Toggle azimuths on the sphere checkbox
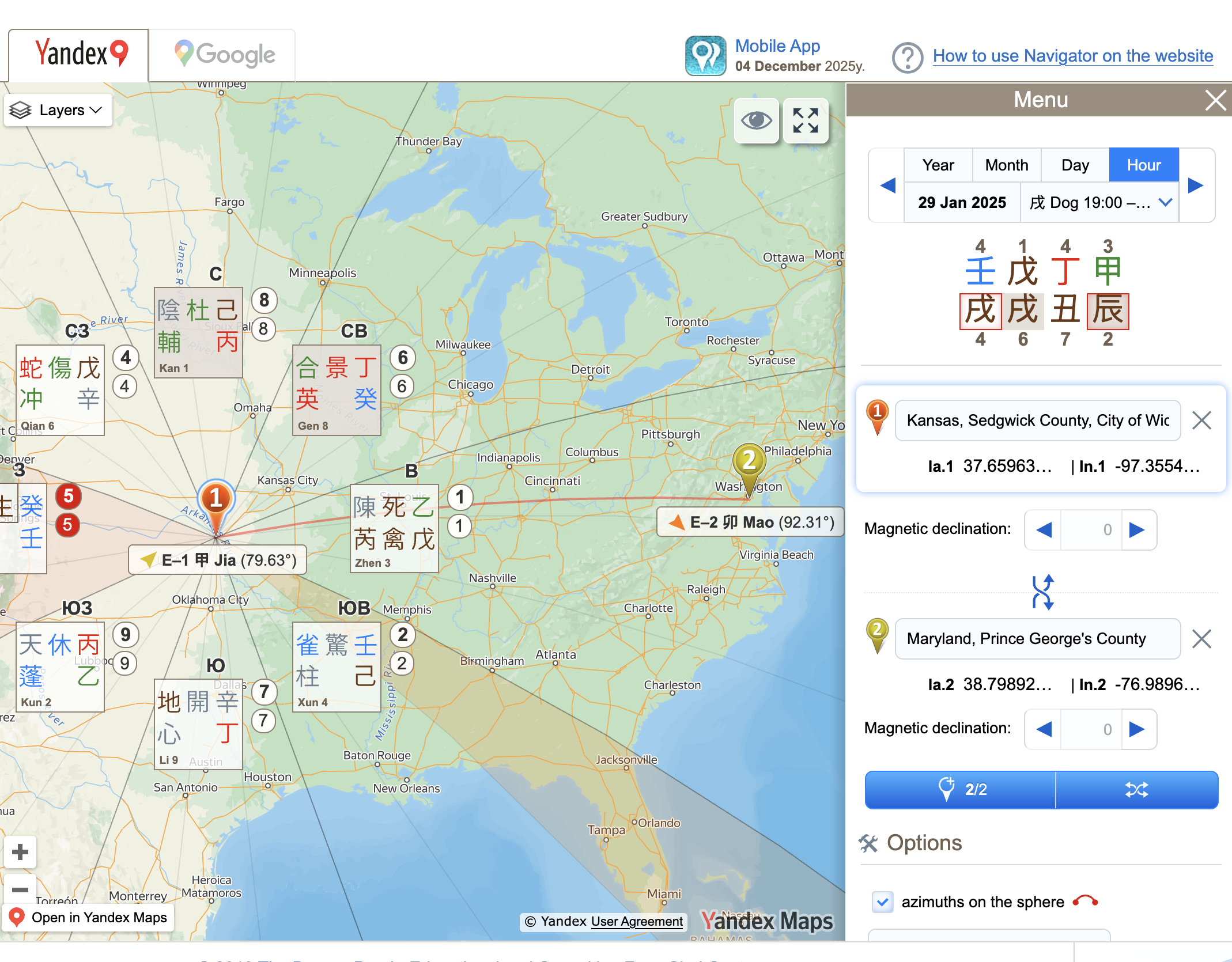 pyautogui.click(x=883, y=902)
